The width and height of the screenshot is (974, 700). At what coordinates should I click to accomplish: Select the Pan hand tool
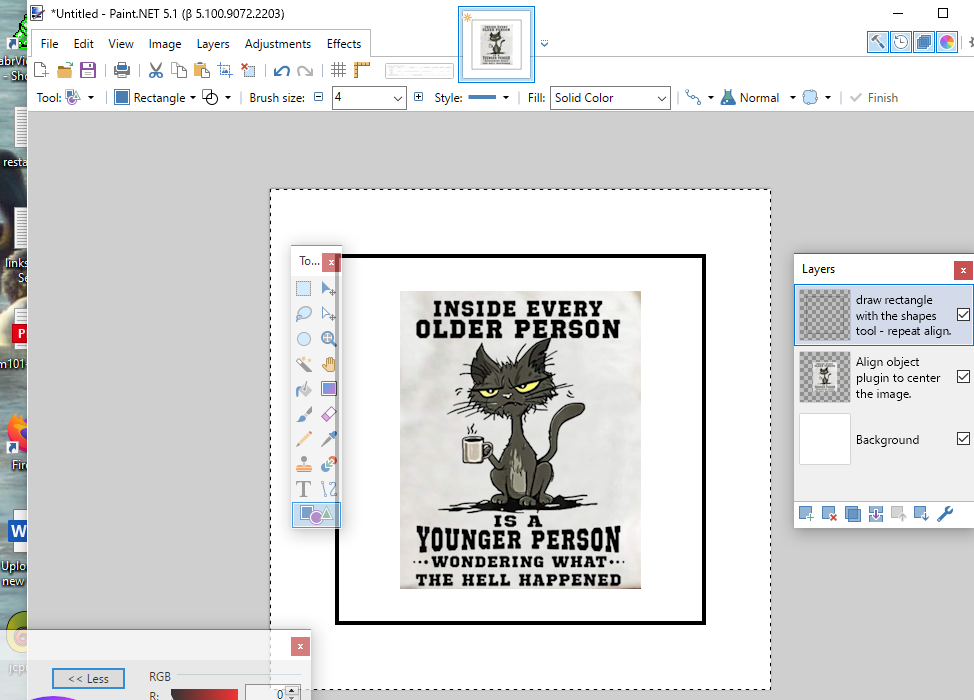tap(329, 364)
